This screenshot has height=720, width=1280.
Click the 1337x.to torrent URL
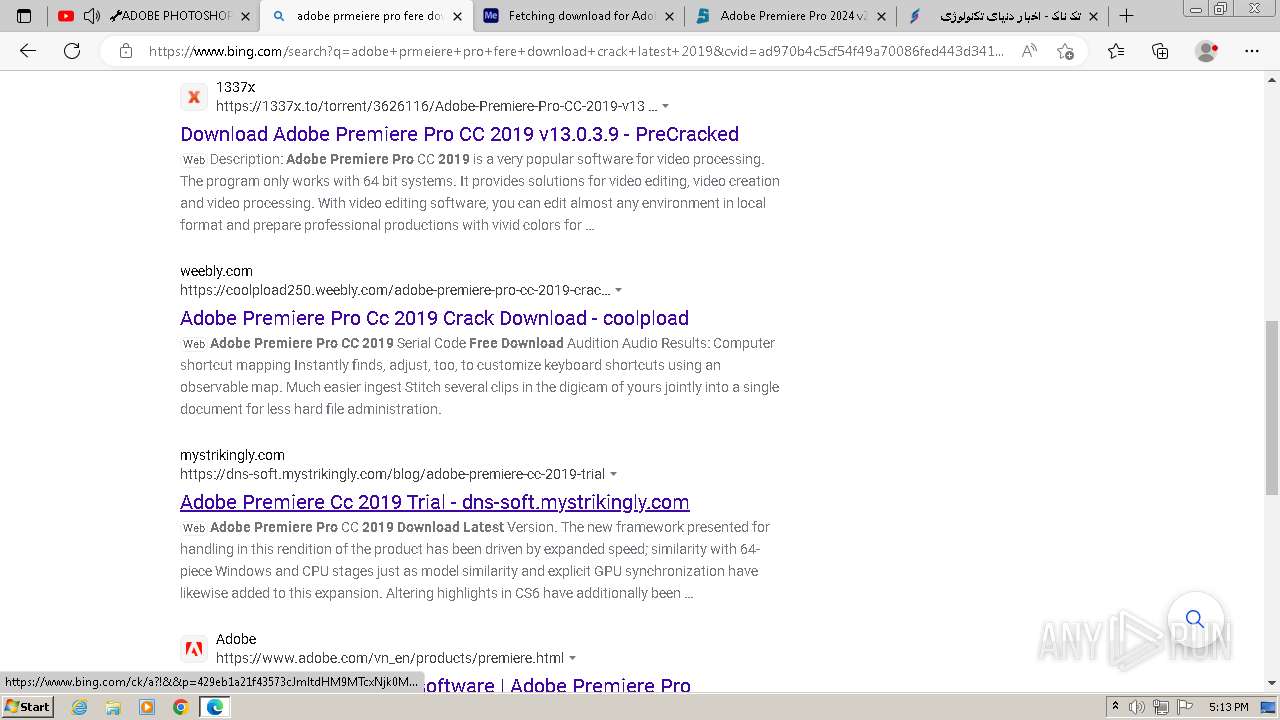coord(437,106)
